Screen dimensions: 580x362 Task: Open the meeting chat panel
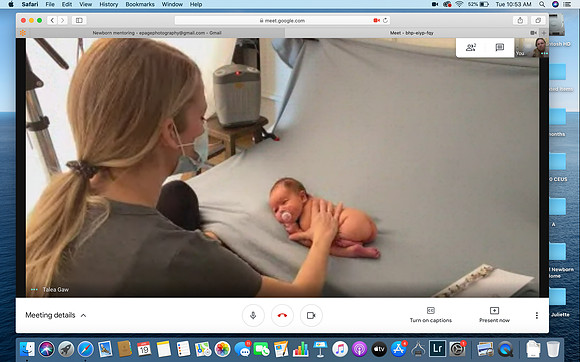pos(499,47)
